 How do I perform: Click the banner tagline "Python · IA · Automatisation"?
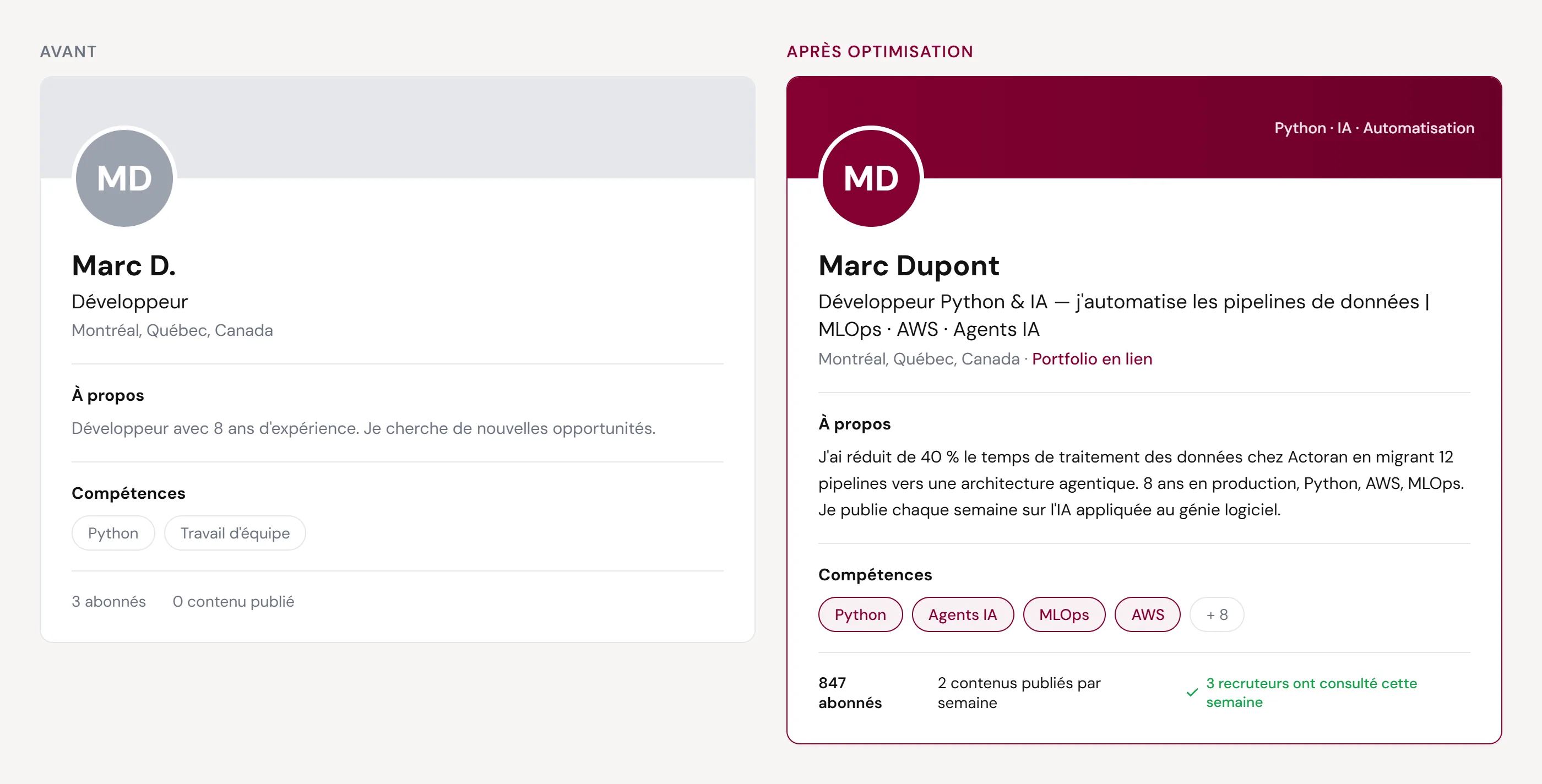pyautogui.click(x=1374, y=128)
